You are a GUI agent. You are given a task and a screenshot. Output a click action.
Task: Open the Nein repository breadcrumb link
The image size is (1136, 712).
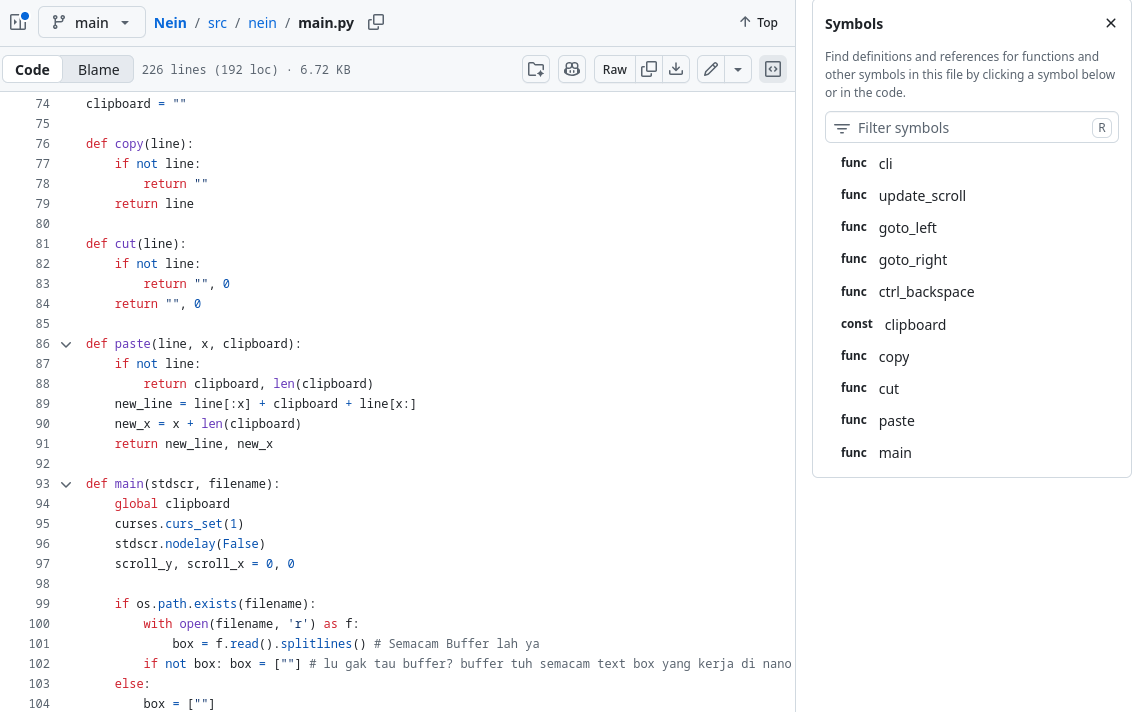click(x=170, y=22)
